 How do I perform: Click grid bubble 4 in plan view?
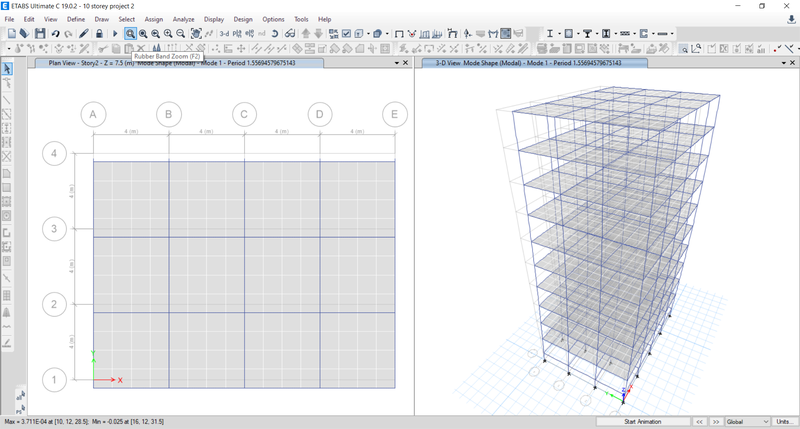pyautogui.click(x=54, y=154)
